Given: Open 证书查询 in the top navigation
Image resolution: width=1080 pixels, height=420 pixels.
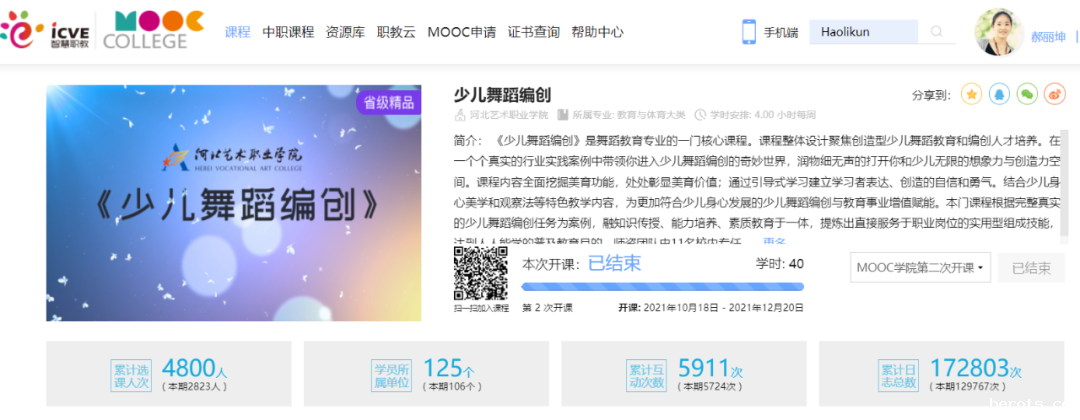Looking at the screenshot, I should click(x=534, y=32).
